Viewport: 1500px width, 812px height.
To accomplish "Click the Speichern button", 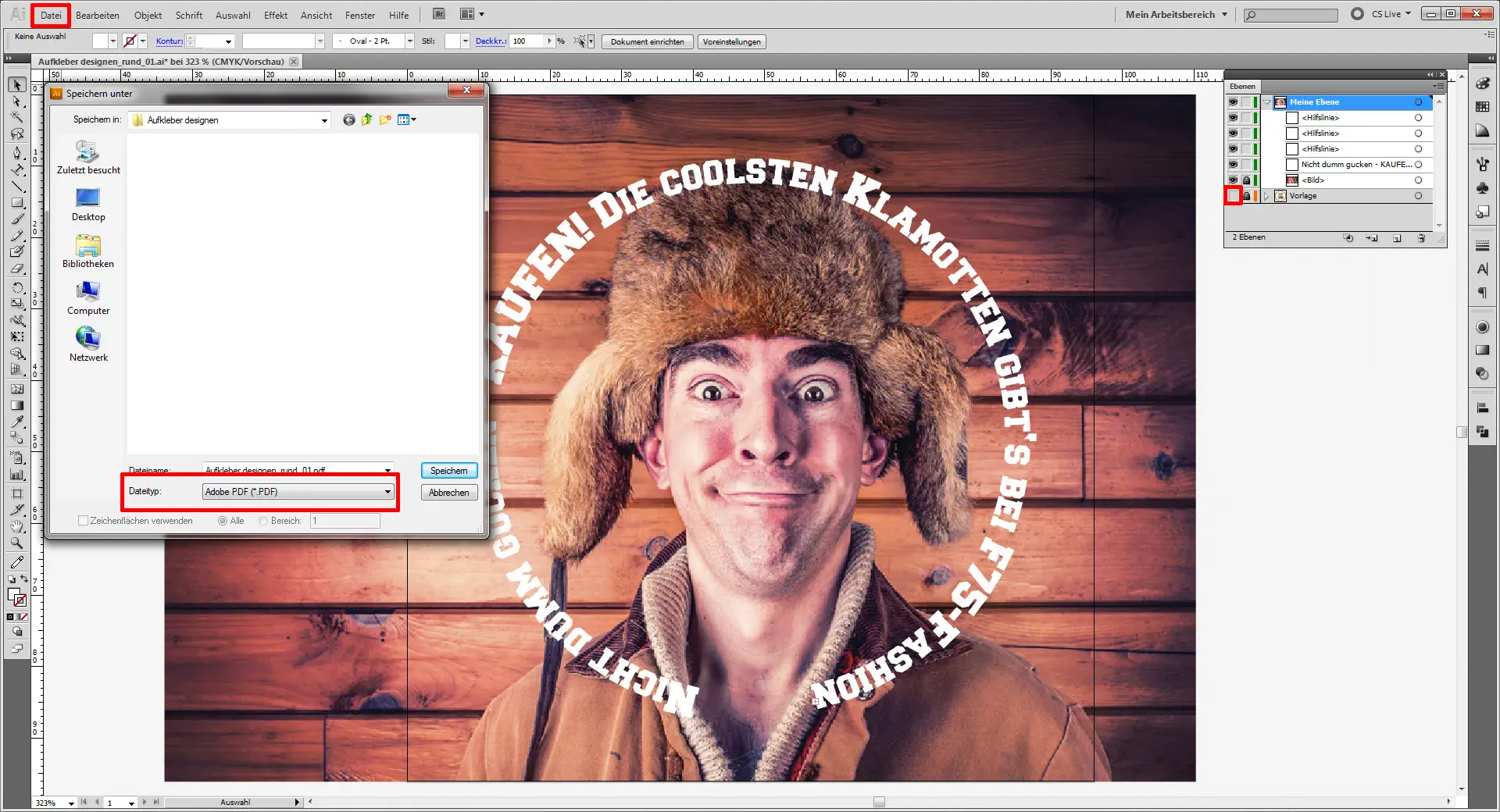I will coord(448,471).
